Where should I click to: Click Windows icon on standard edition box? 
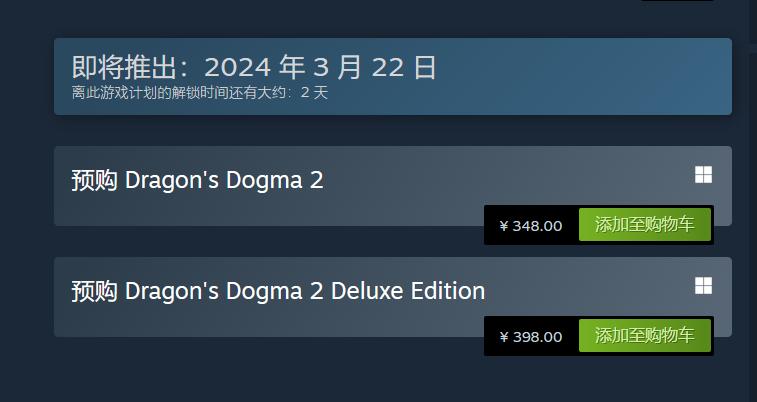click(703, 176)
